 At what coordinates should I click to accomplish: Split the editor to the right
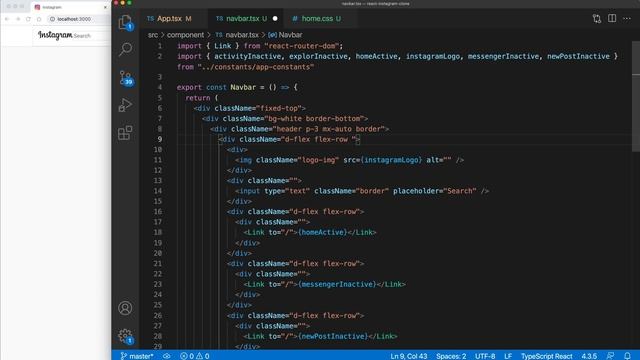[x=612, y=18]
